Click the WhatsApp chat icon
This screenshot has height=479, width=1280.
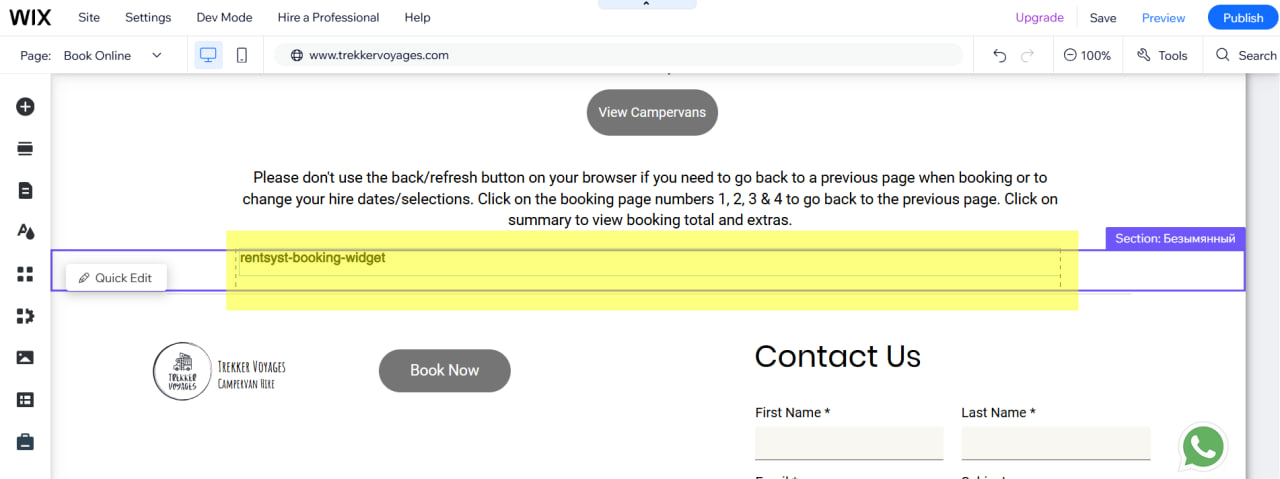tap(1202, 447)
